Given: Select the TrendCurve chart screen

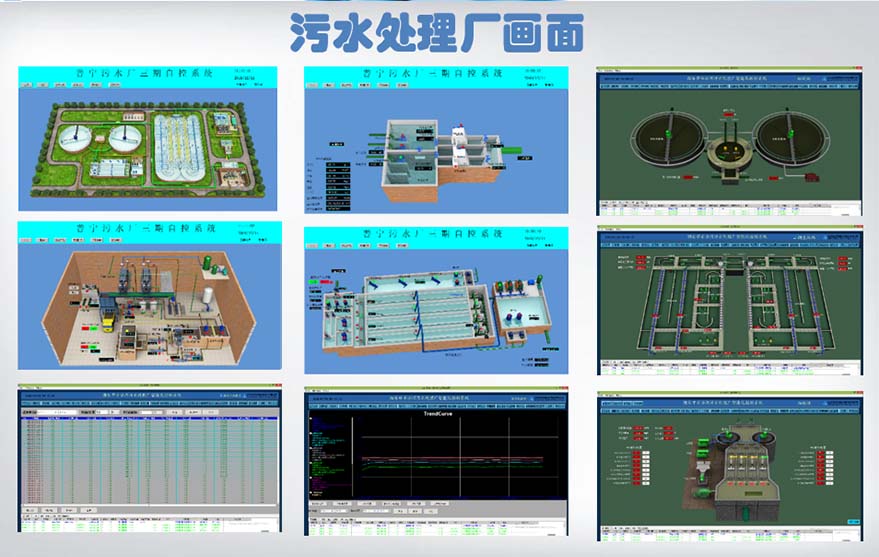Looking at the screenshot, I should [x=436, y=458].
